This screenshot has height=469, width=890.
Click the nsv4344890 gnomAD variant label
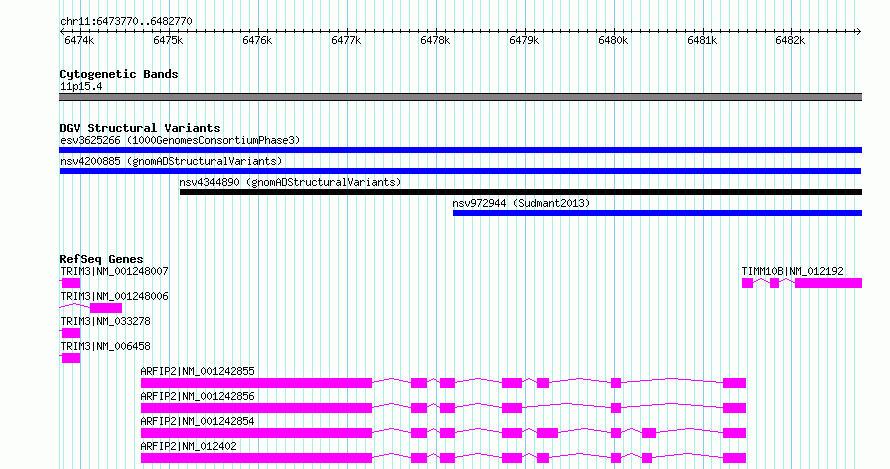[x=290, y=182]
